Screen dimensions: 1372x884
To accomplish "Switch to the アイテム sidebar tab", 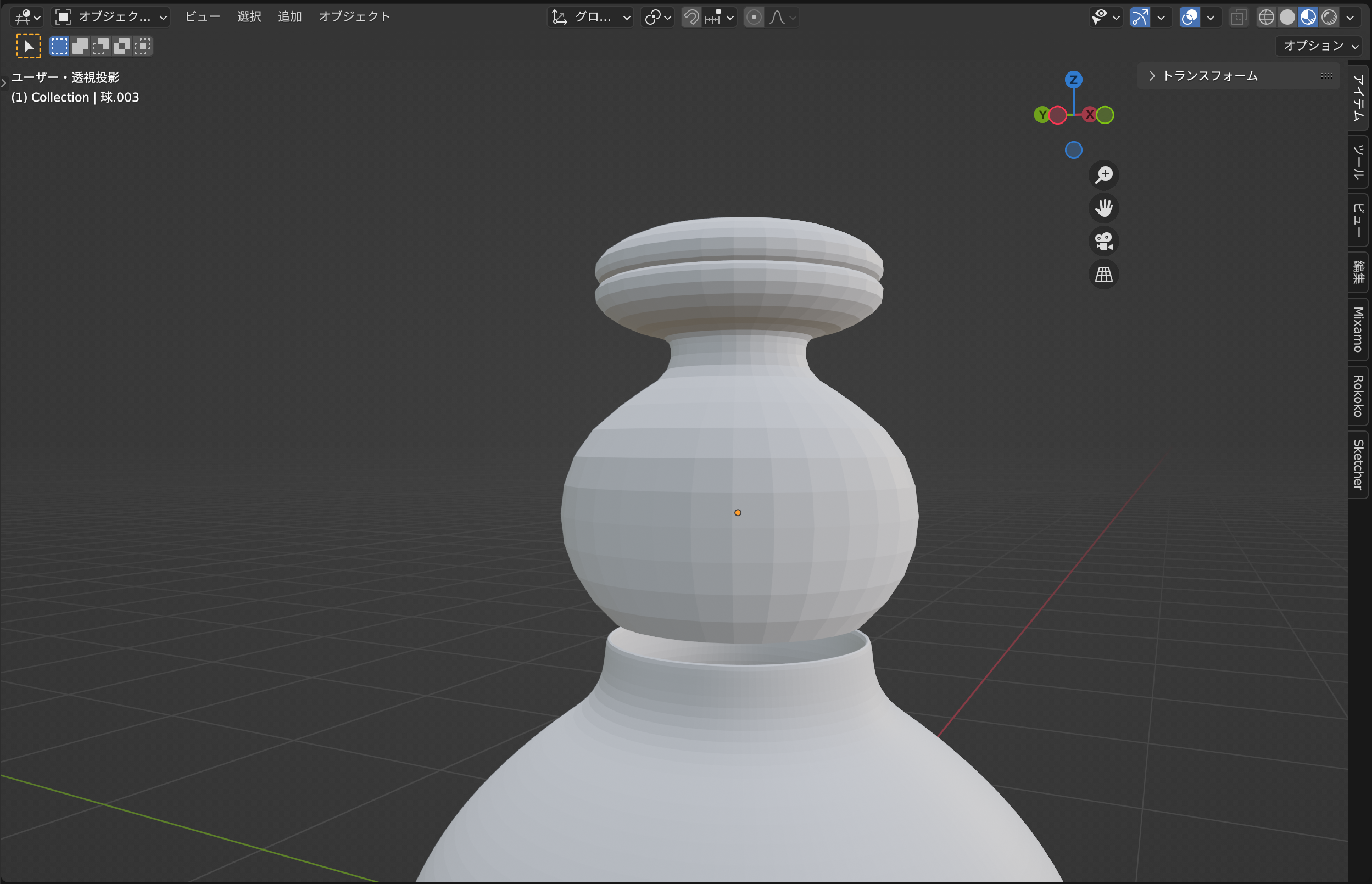I will 1358,97.
